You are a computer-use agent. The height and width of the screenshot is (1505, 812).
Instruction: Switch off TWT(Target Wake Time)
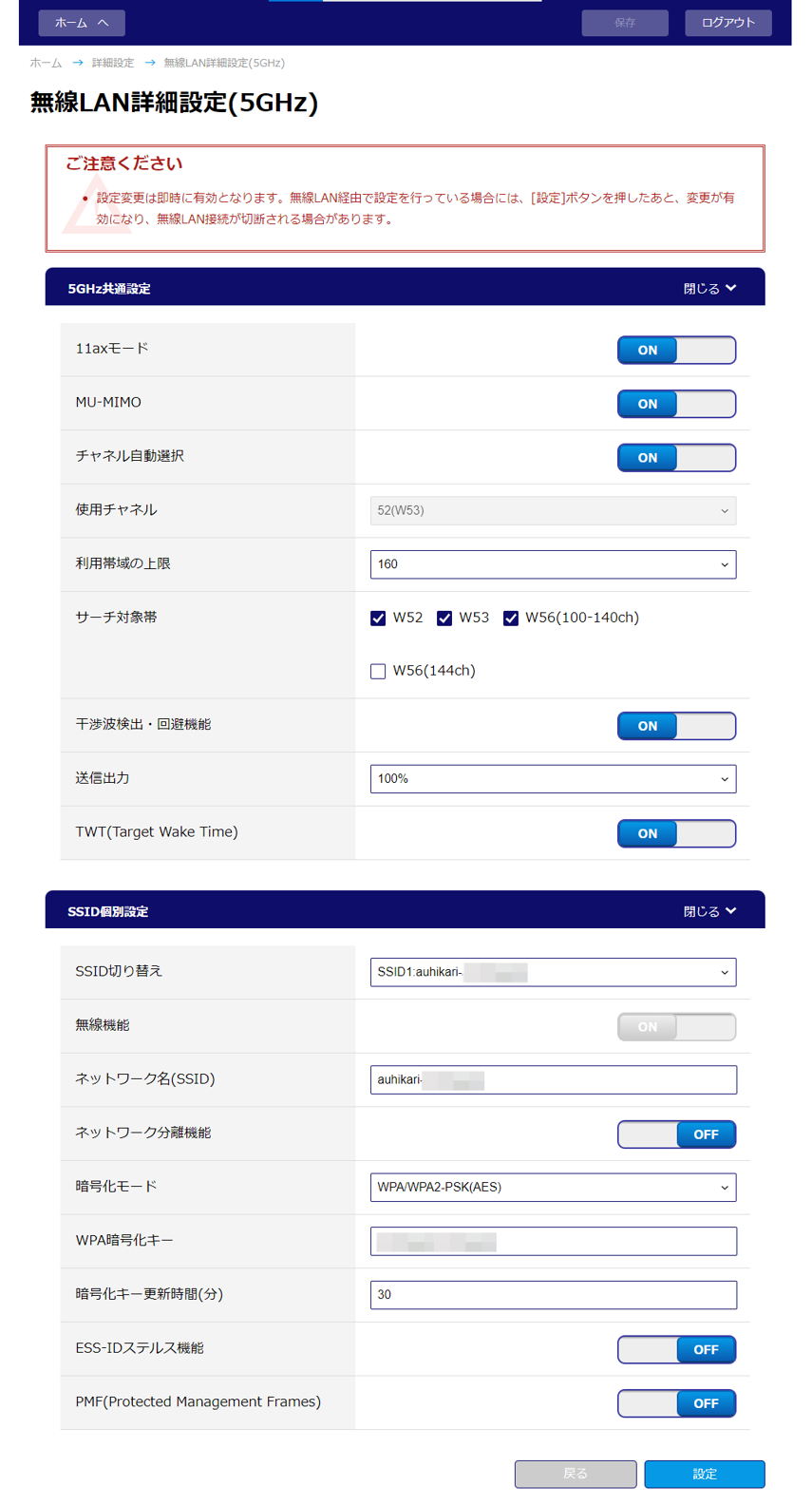pos(676,833)
